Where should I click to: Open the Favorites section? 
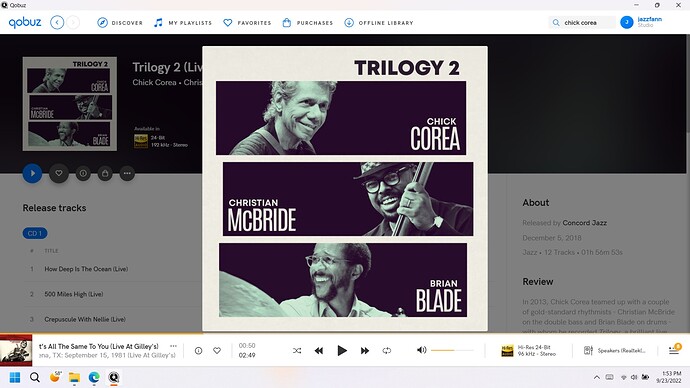click(247, 23)
